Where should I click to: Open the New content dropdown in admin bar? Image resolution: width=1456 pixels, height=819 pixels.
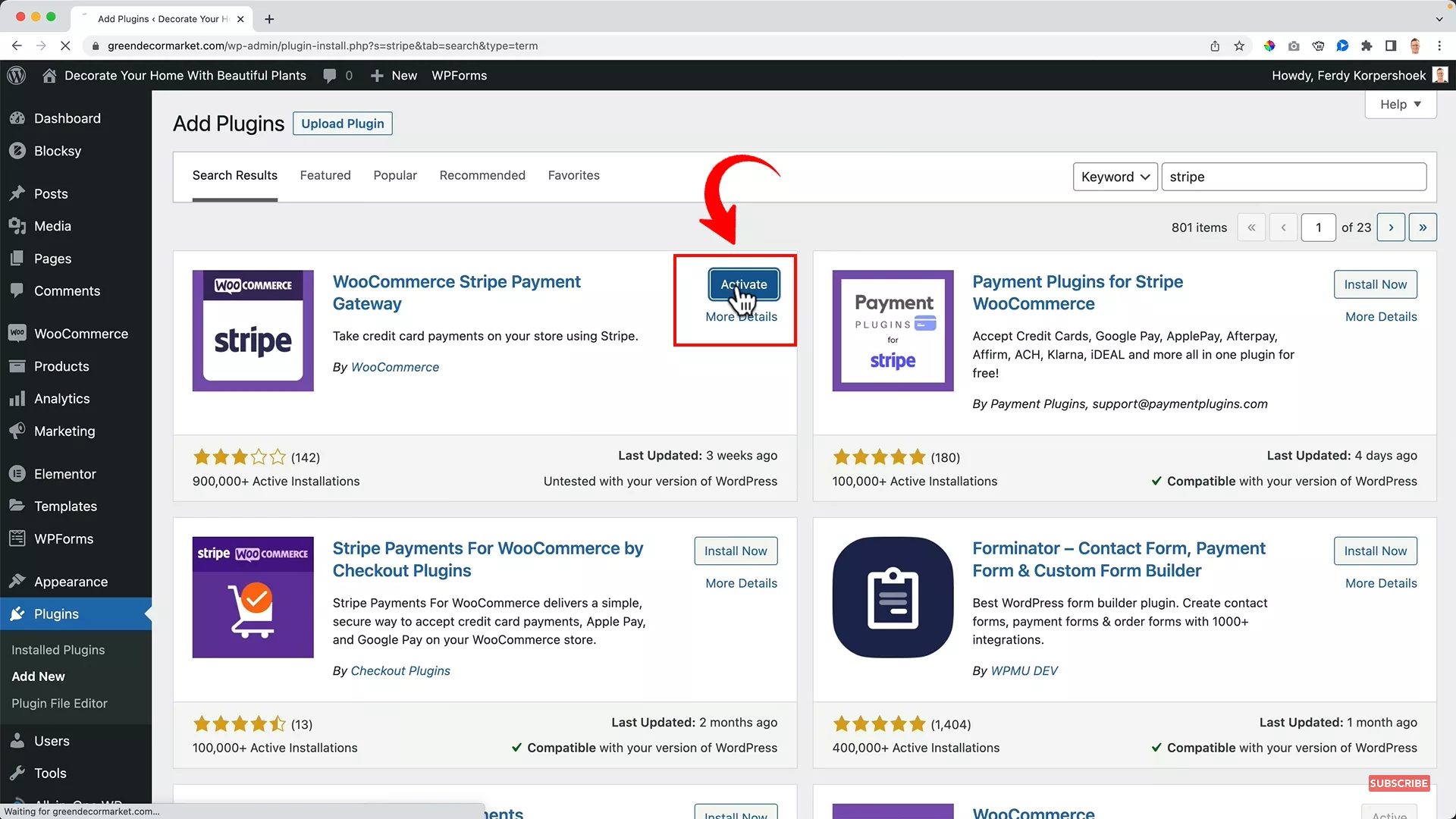click(x=394, y=75)
